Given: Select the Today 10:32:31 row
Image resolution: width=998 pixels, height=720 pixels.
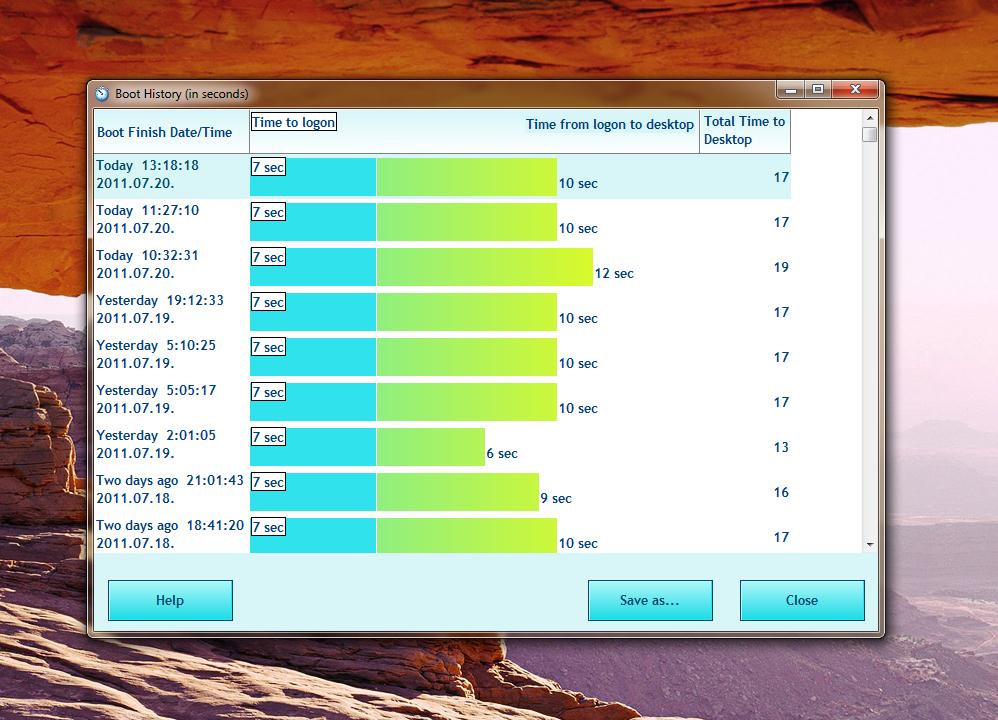Looking at the screenshot, I should pyautogui.click(x=442, y=266).
